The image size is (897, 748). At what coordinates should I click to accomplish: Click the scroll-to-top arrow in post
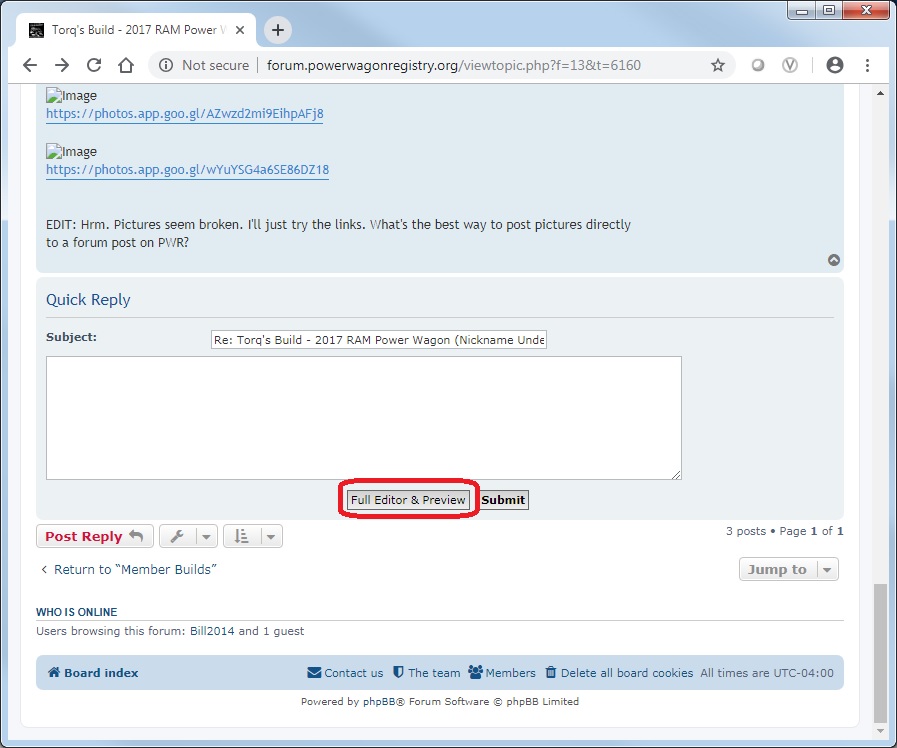[x=834, y=260]
